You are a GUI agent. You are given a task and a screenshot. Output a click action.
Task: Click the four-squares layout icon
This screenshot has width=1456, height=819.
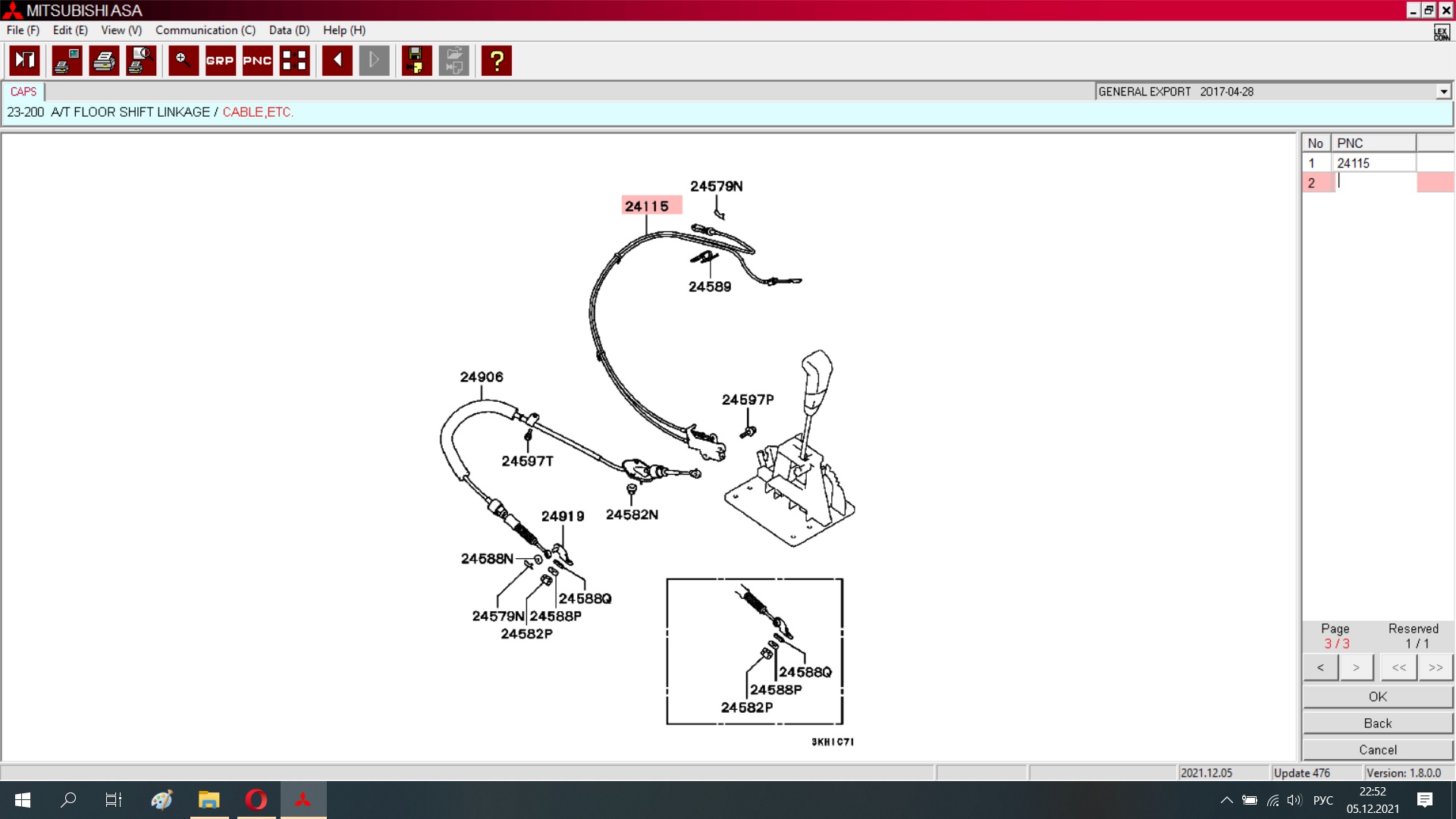[294, 61]
